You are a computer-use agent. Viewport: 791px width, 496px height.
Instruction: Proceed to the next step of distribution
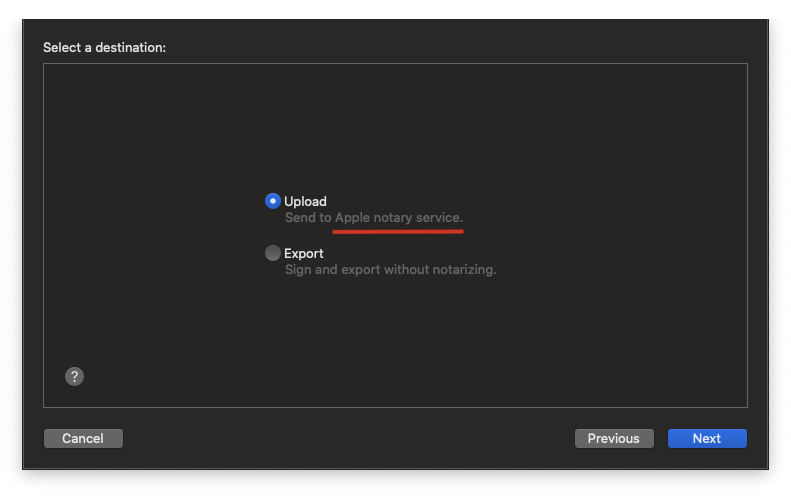707,438
